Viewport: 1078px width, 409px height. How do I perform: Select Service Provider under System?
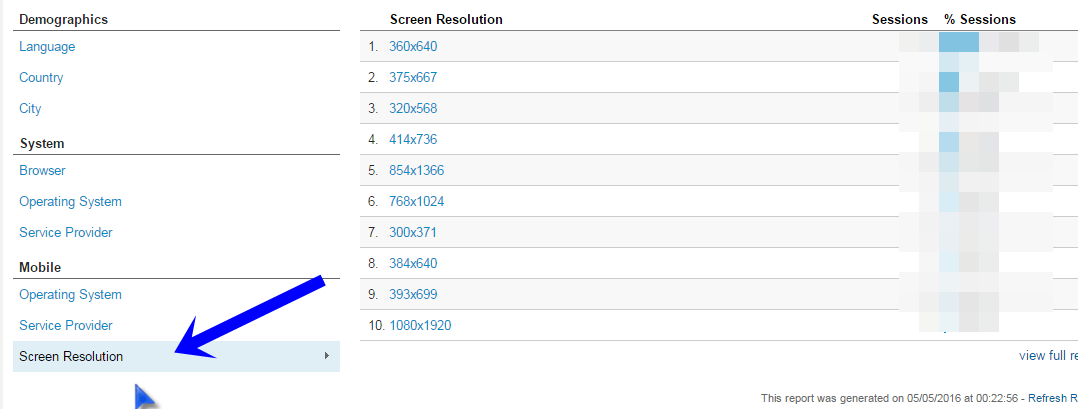tap(65, 232)
